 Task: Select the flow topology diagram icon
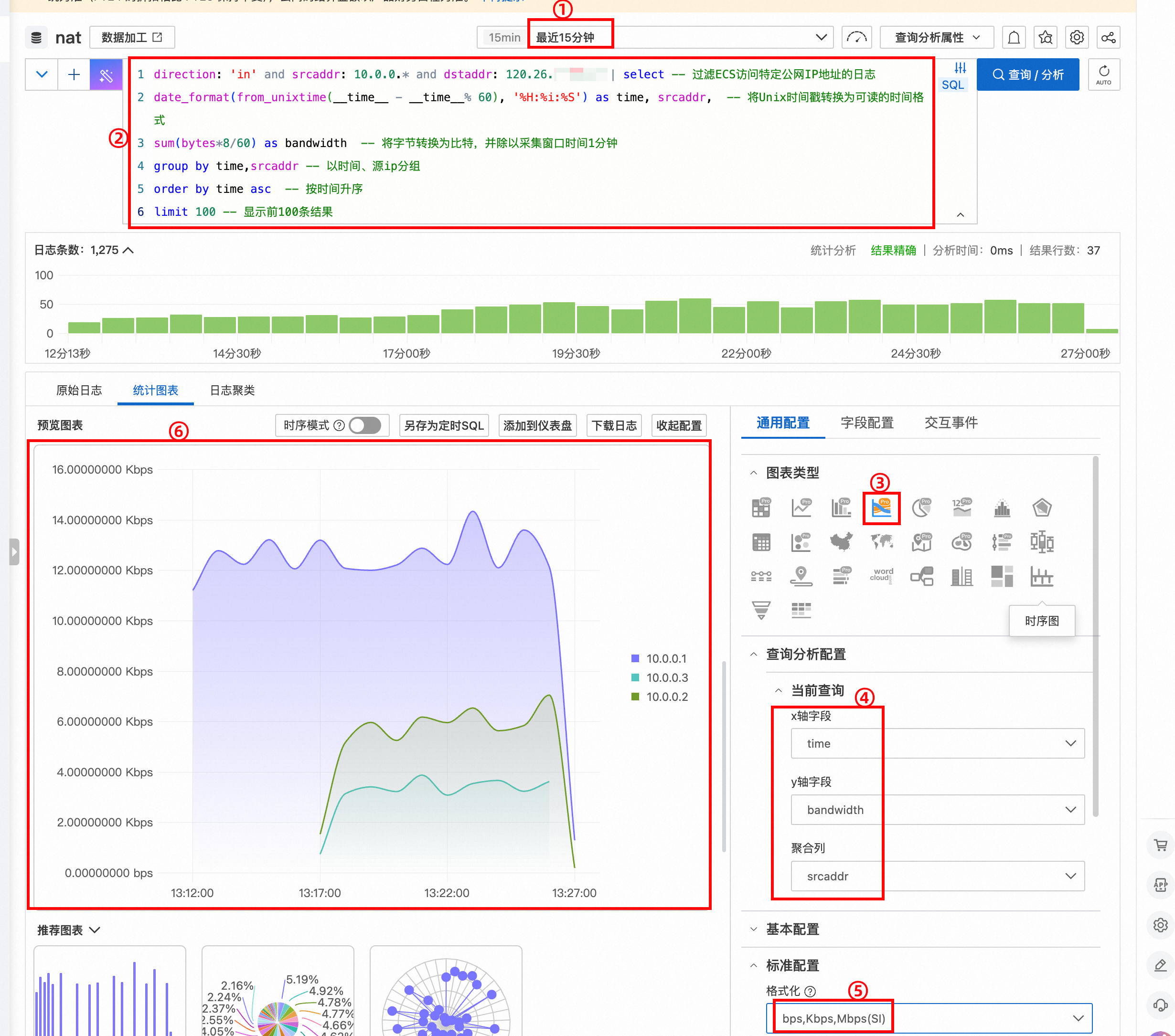click(x=921, y=576)
